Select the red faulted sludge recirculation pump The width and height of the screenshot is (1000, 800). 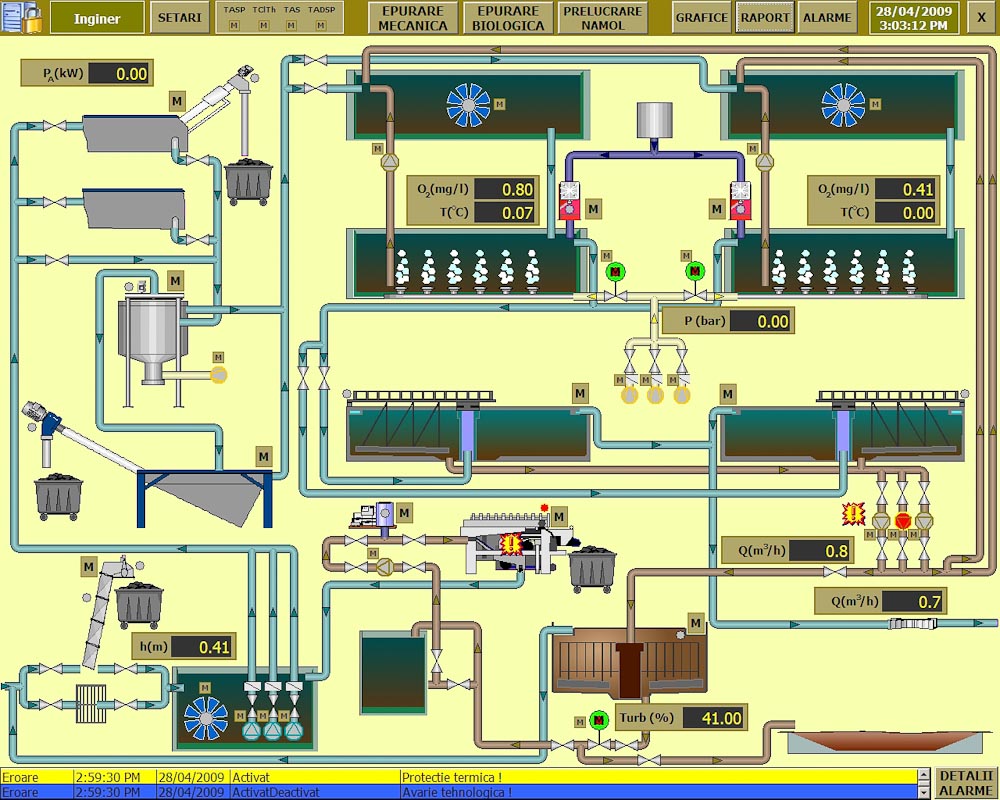click(x=903, y=520)
